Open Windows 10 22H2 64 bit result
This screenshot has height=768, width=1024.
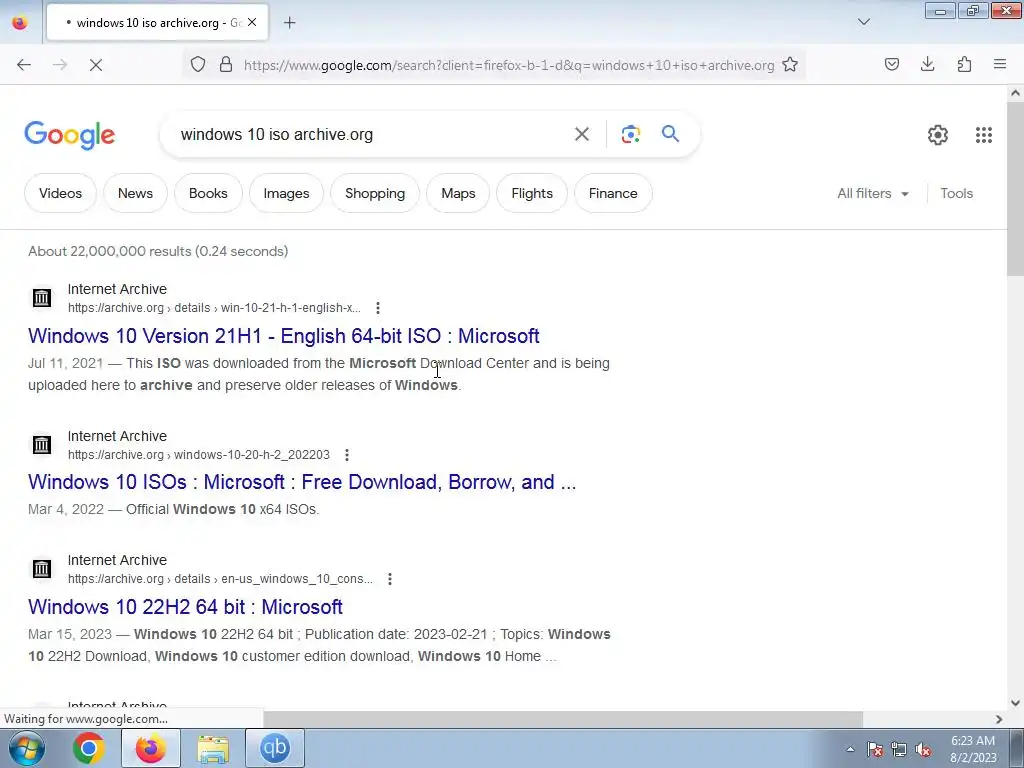185,607
